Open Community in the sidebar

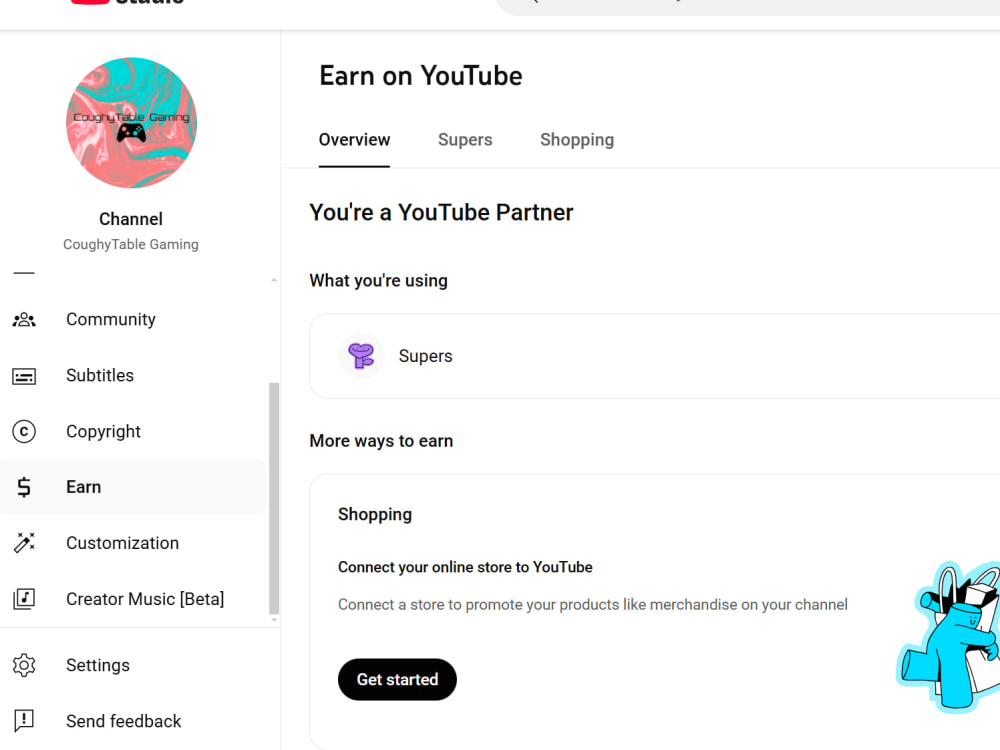(133, 320)
